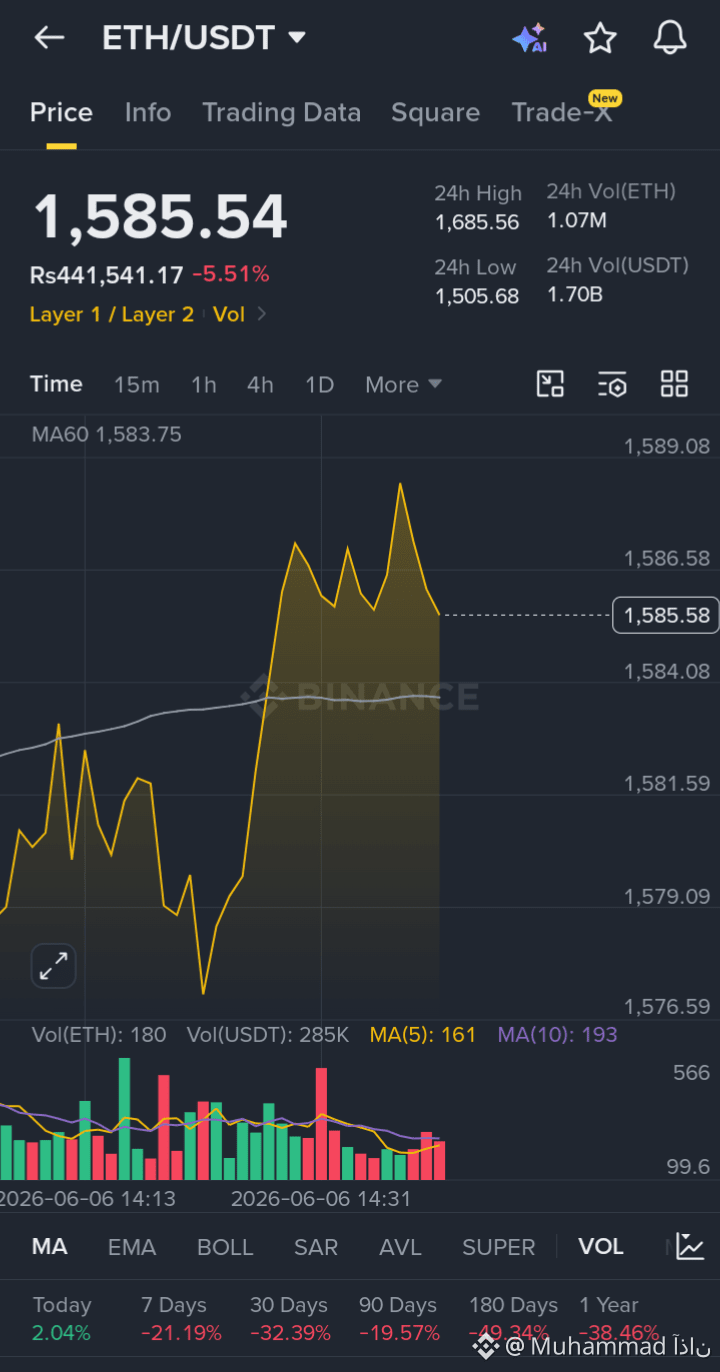Expand chart to fullscreen with arrows icon

tap(53, 966)
